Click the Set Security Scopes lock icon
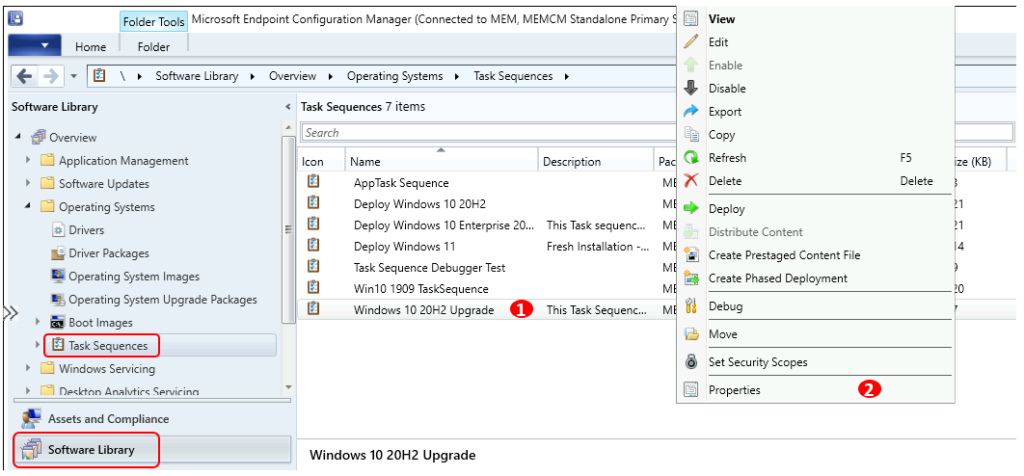Screen dimensions: 1024x476 [690, 362]
